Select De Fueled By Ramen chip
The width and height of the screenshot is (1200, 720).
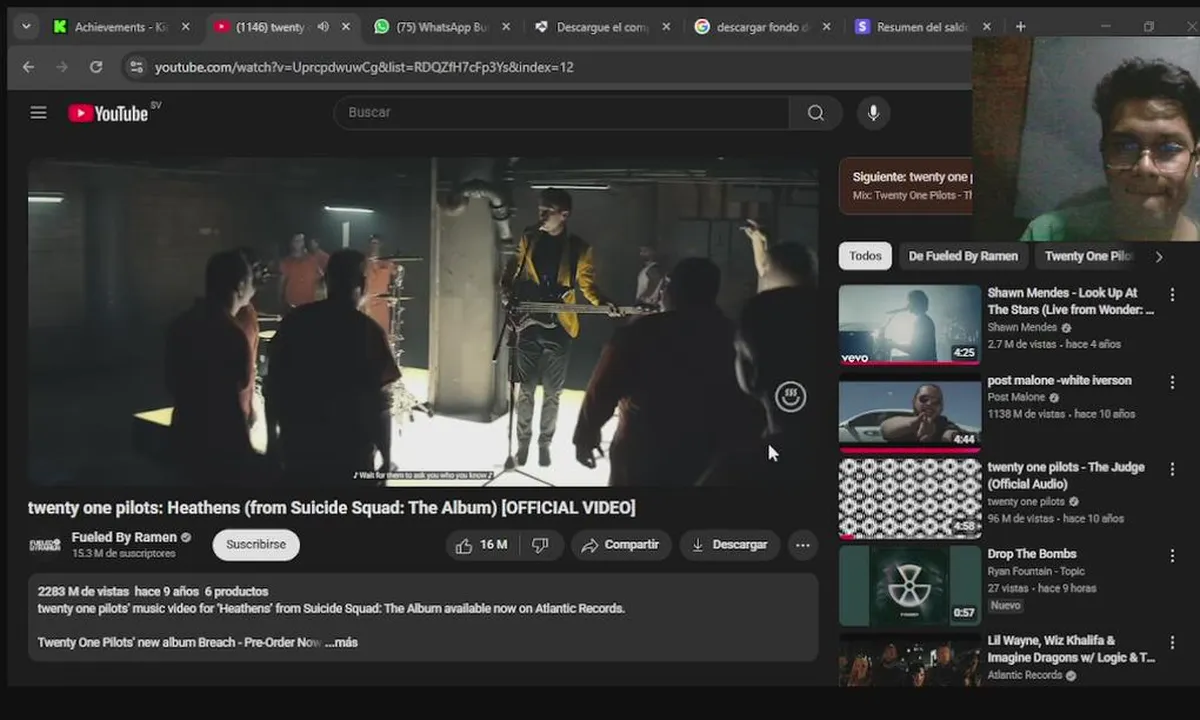(963, 256)
